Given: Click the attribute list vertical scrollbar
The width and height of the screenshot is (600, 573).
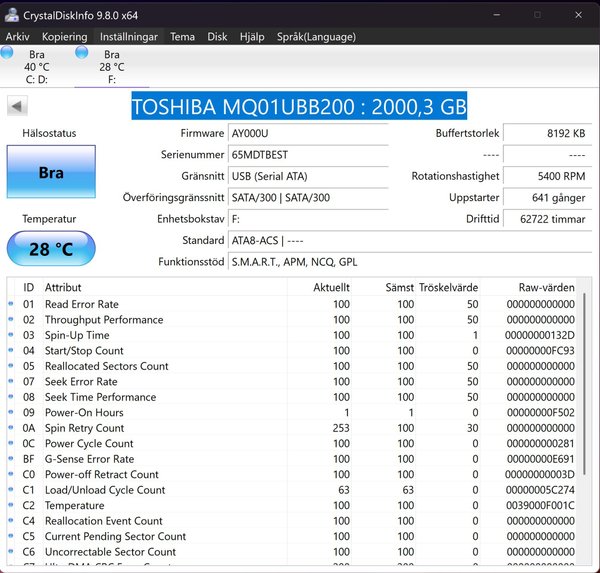Looking at the screenshot, I should [584, 384].
